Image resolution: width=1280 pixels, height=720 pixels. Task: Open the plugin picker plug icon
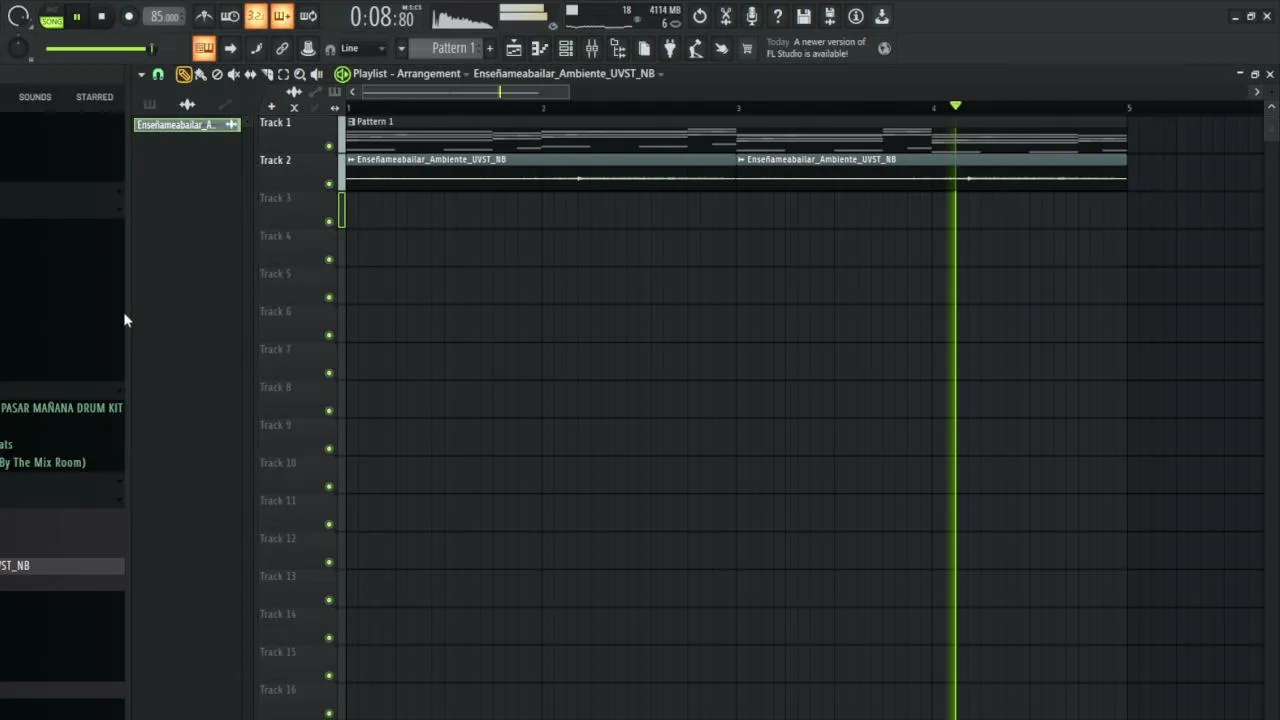coord(670,48)
